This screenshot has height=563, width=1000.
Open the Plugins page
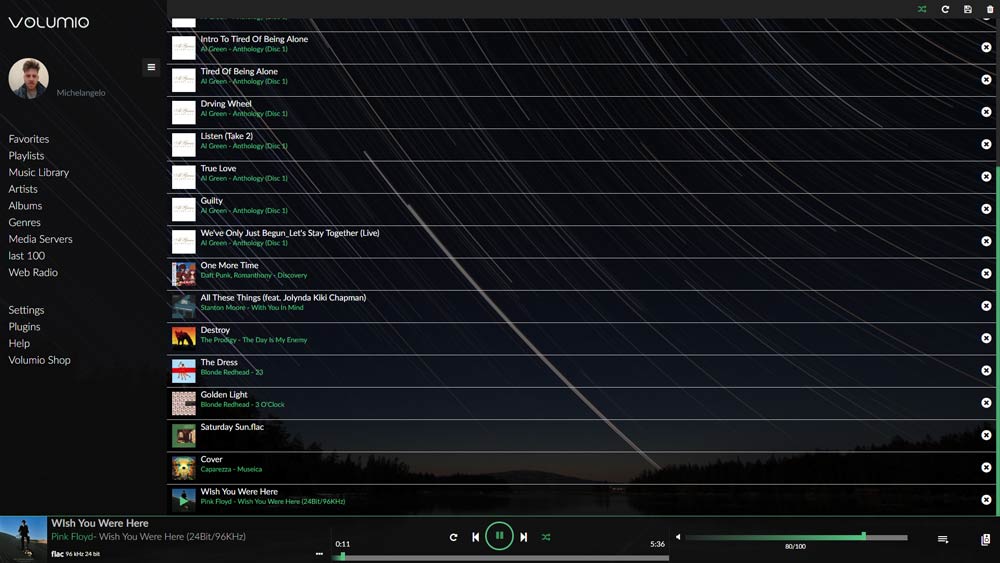pos(25,326)
